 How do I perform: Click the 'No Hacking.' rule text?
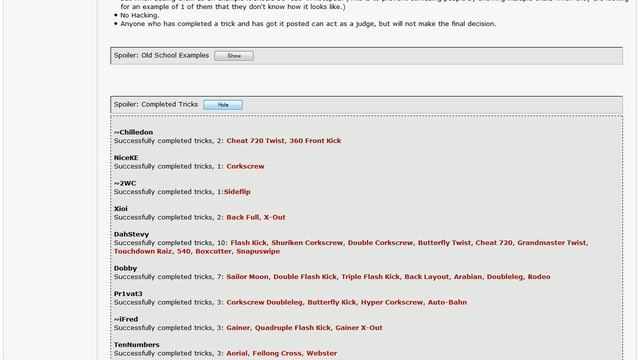coord(140,16)
